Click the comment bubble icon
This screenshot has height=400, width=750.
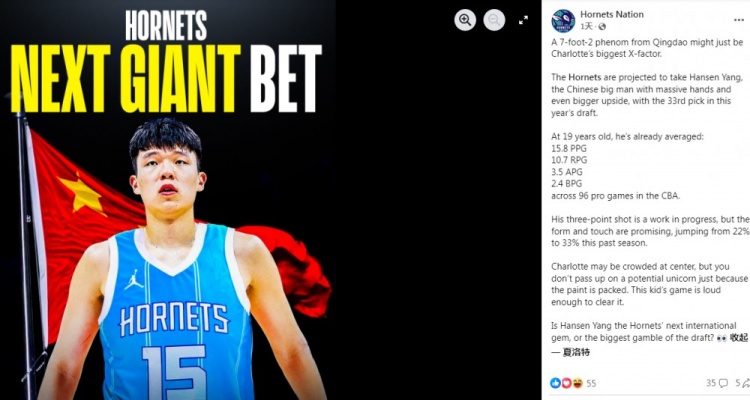[723, 383]
